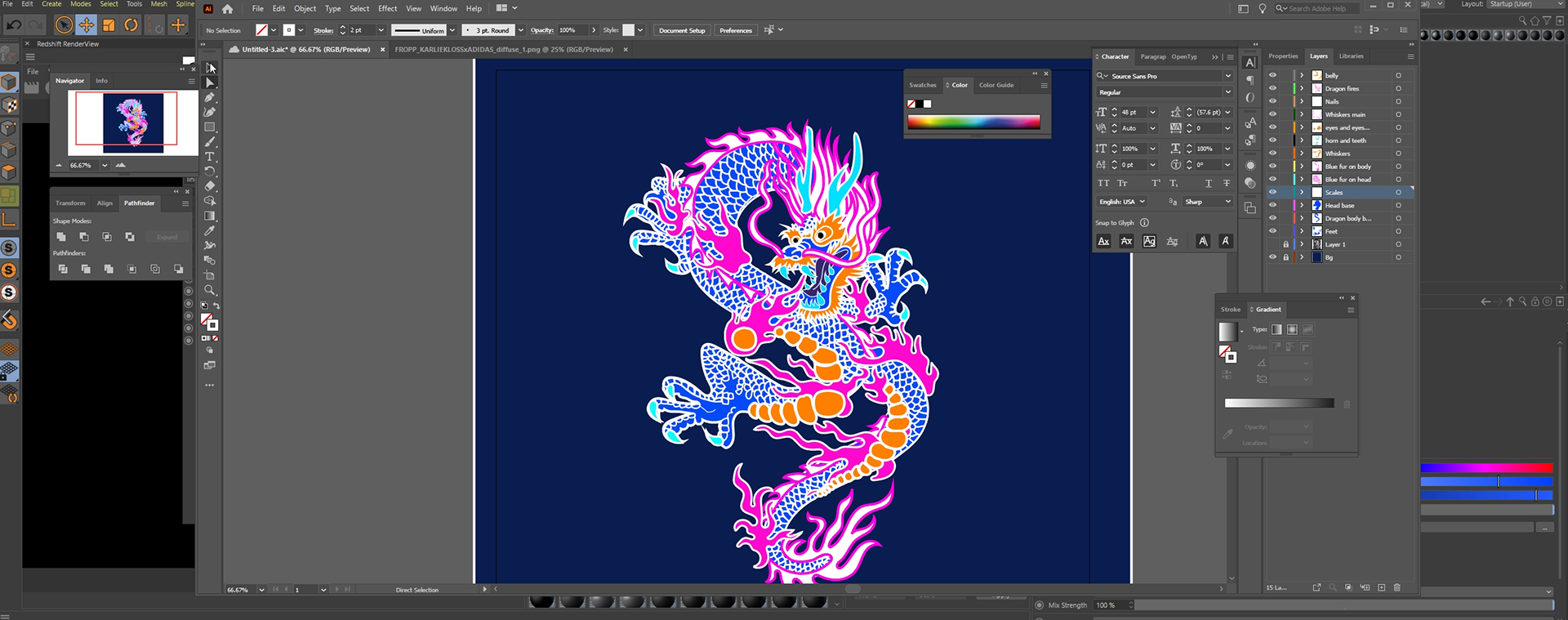The width and height of the screenshot is (1568, 620).
Task: Click color spectrum bar in Color panel
Action: pos(973,123)
